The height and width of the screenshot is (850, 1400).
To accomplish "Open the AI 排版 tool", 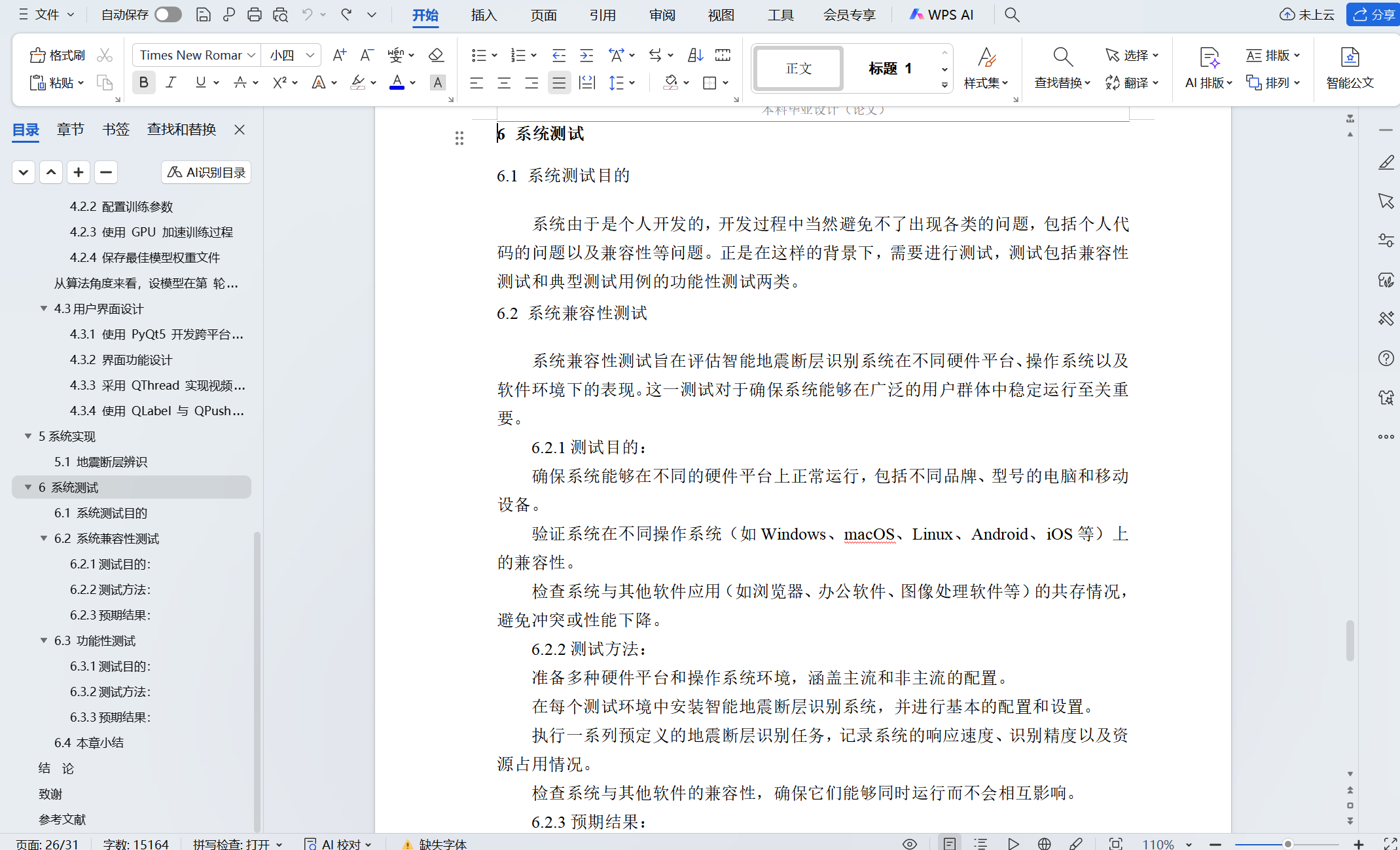I will (x=1208, y=68).
